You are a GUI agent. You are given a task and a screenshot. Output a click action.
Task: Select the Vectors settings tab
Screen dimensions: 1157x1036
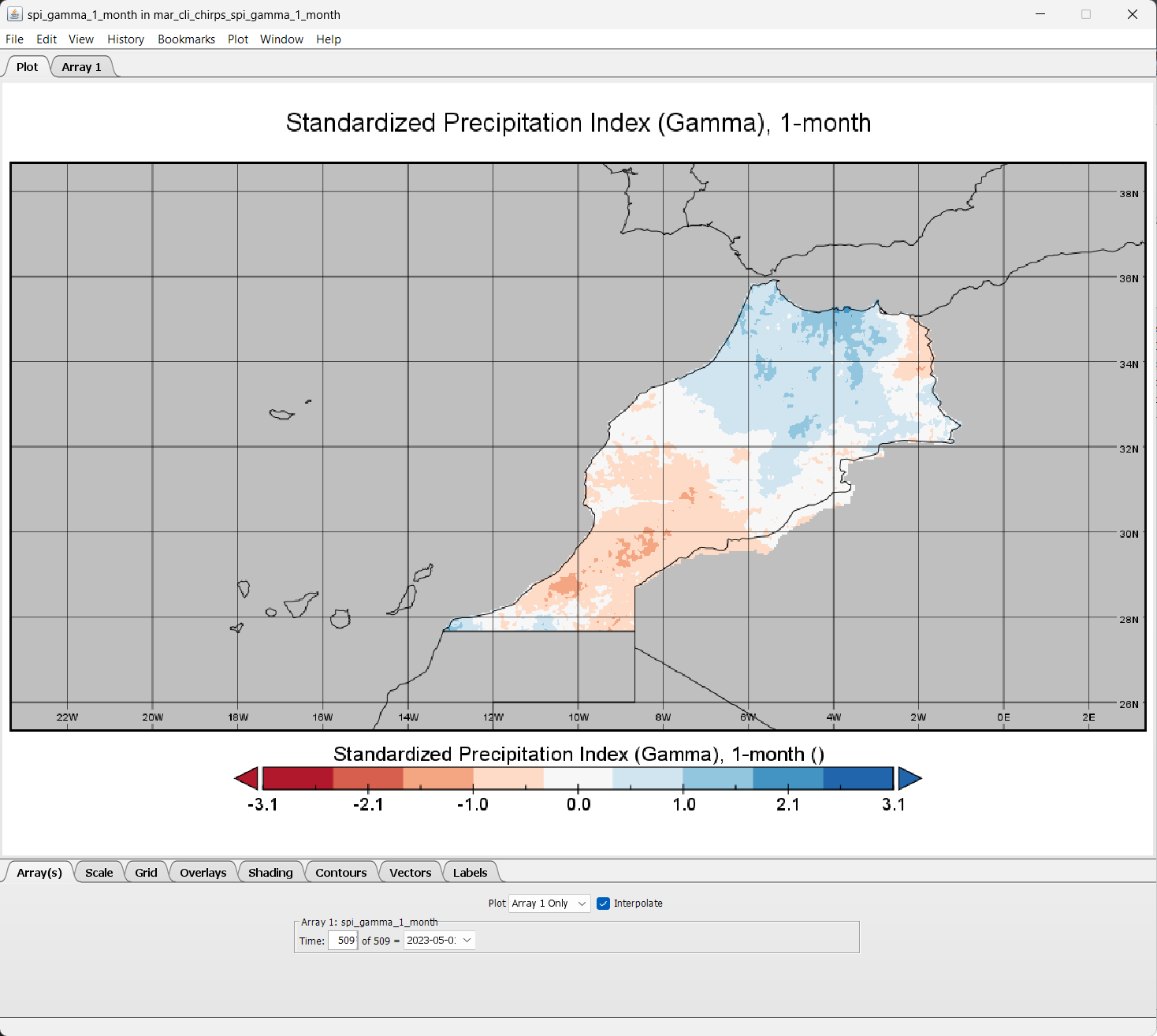click(411, 873)
